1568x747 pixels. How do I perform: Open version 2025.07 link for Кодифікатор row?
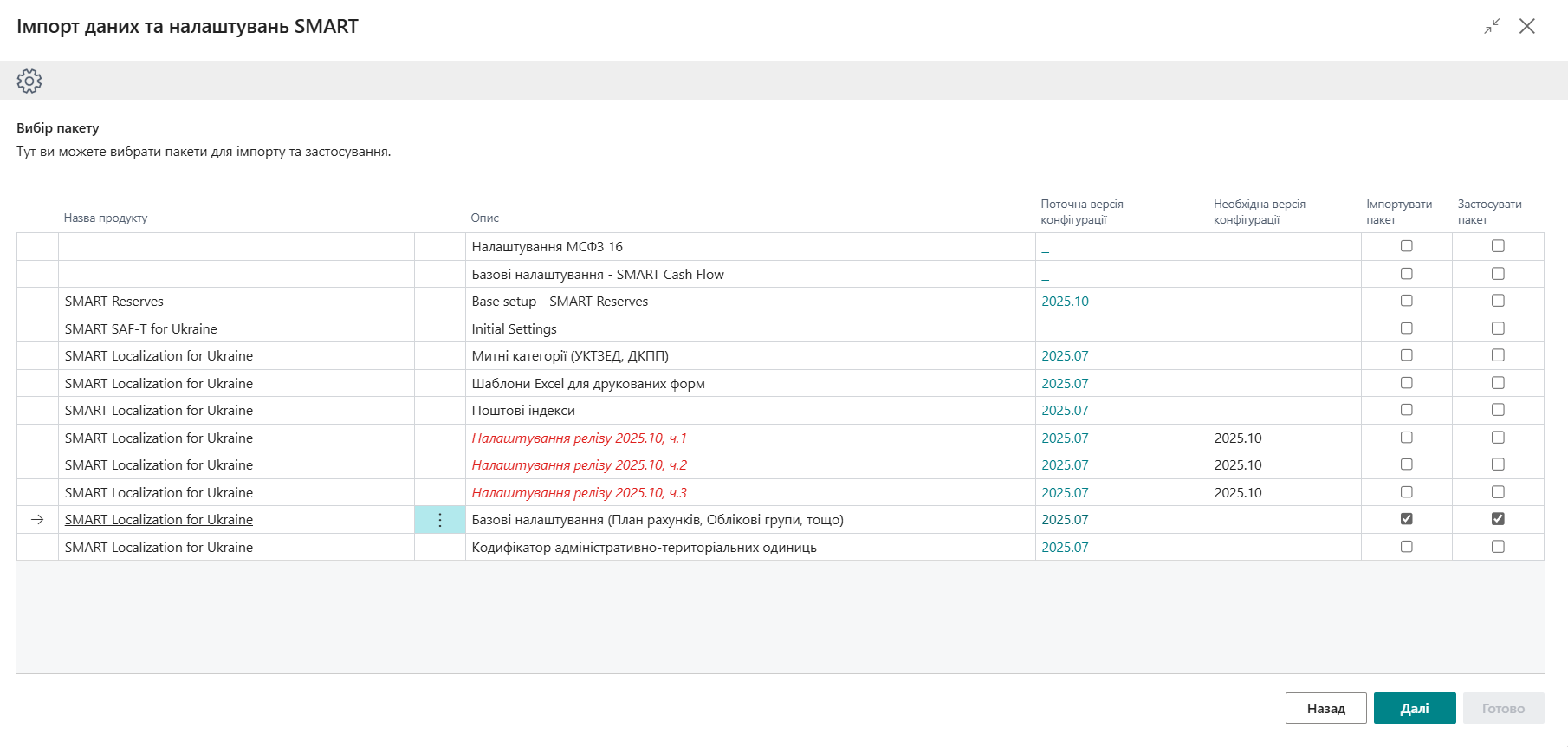(1065, 548)
